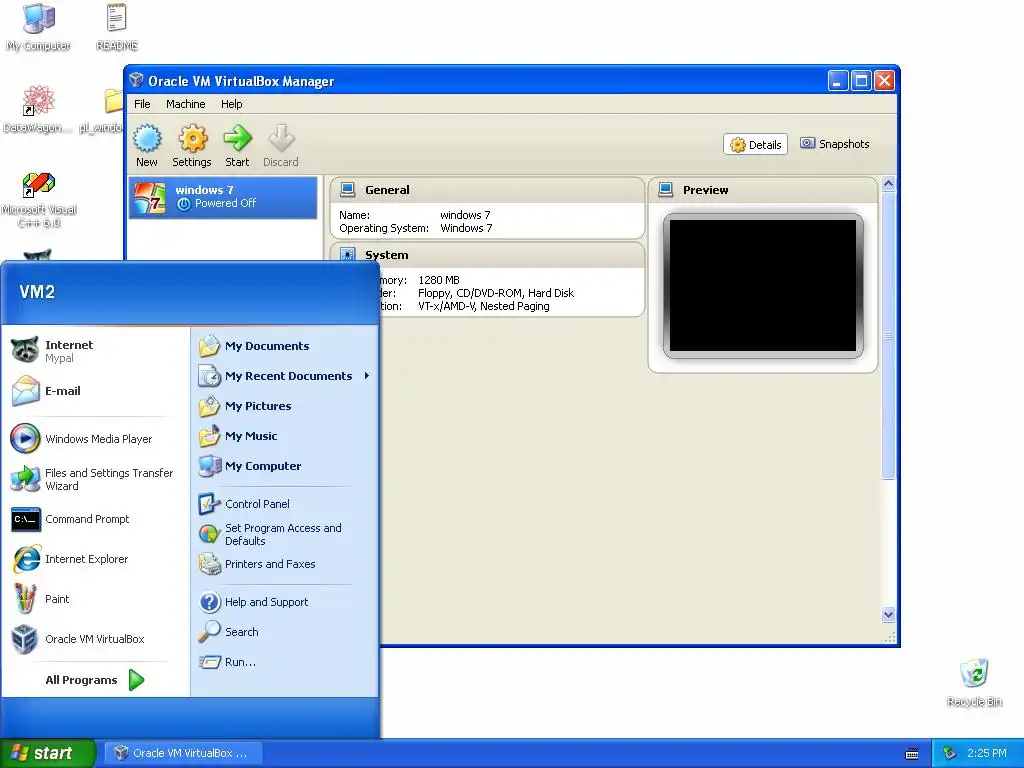The height and width of the screenshot is (768, 1024).
Task: Open Help and Support
Action: tap(285, 602)
